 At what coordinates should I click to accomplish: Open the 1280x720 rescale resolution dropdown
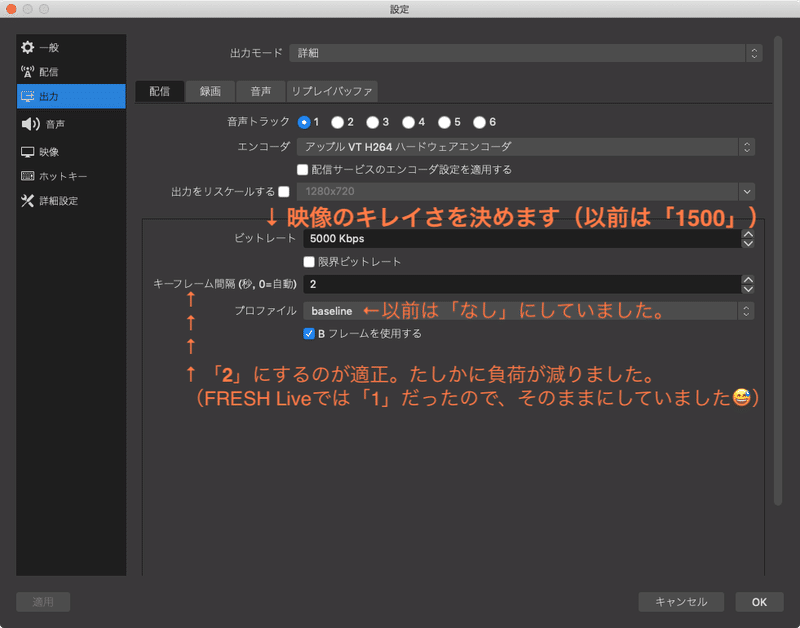(x=526, y=192)
